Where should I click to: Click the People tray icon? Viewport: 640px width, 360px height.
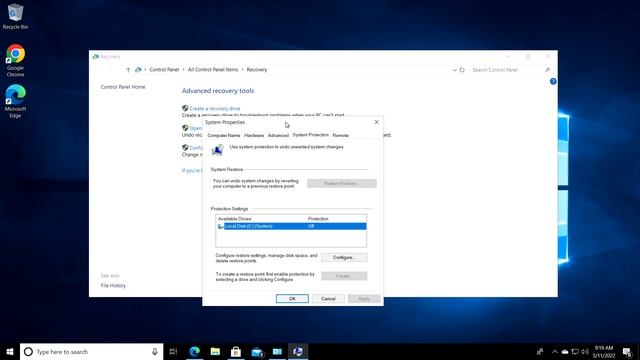click(x=540, y=351)
